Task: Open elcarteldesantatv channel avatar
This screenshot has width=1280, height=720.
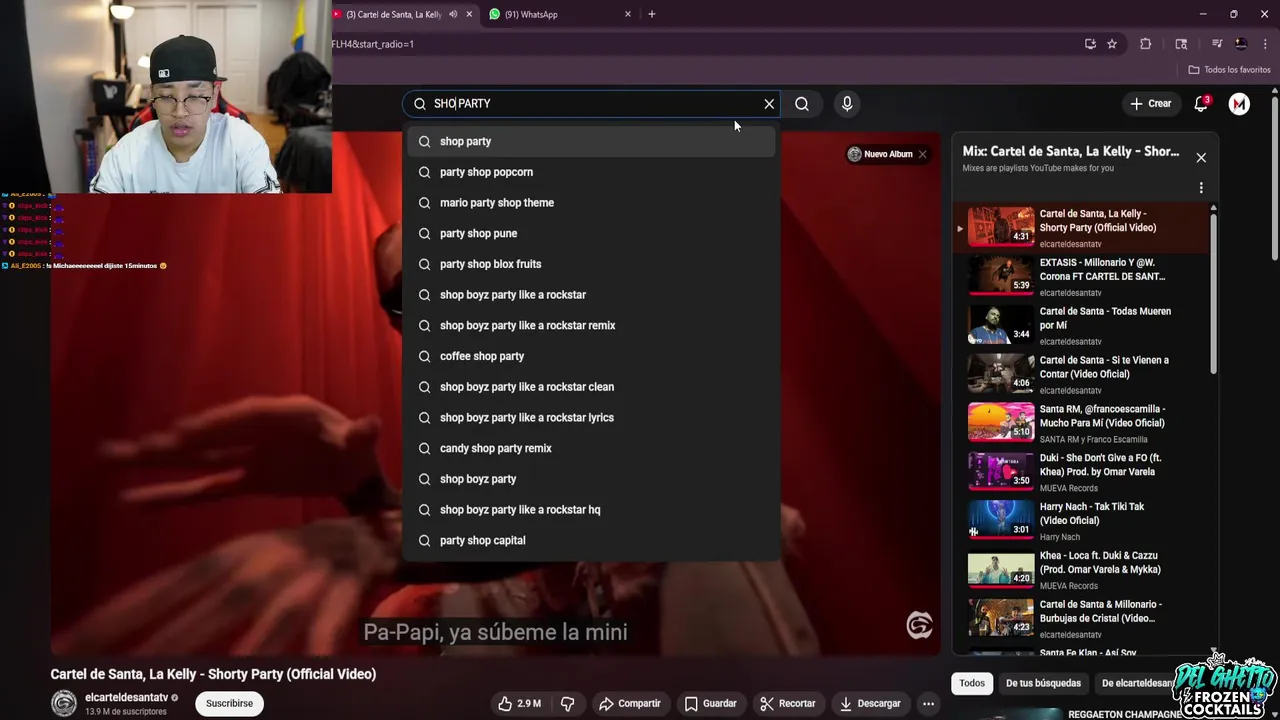Action: tap(64, 704)
